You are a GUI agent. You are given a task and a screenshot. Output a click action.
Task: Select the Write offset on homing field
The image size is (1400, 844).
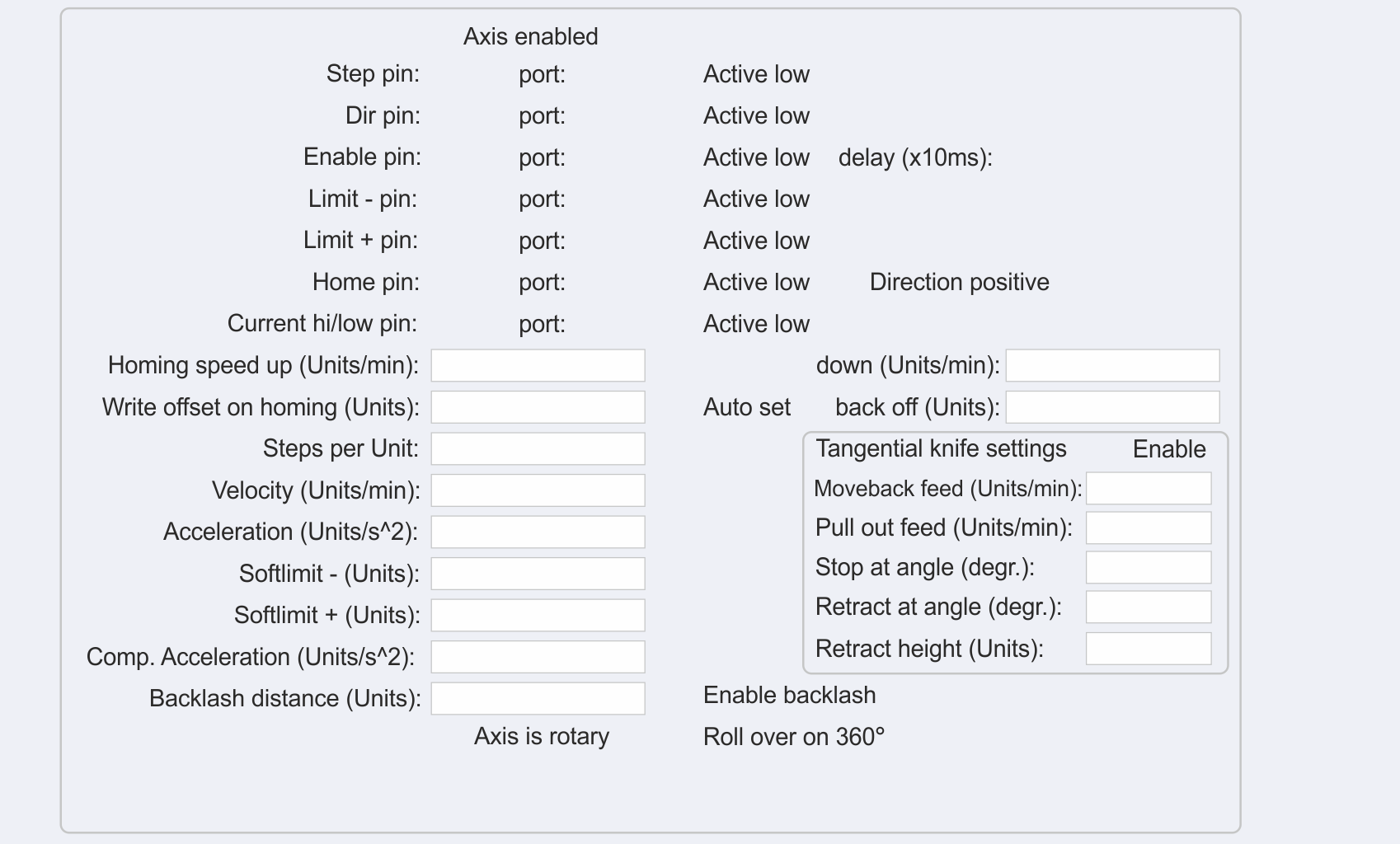coord(538,407)
